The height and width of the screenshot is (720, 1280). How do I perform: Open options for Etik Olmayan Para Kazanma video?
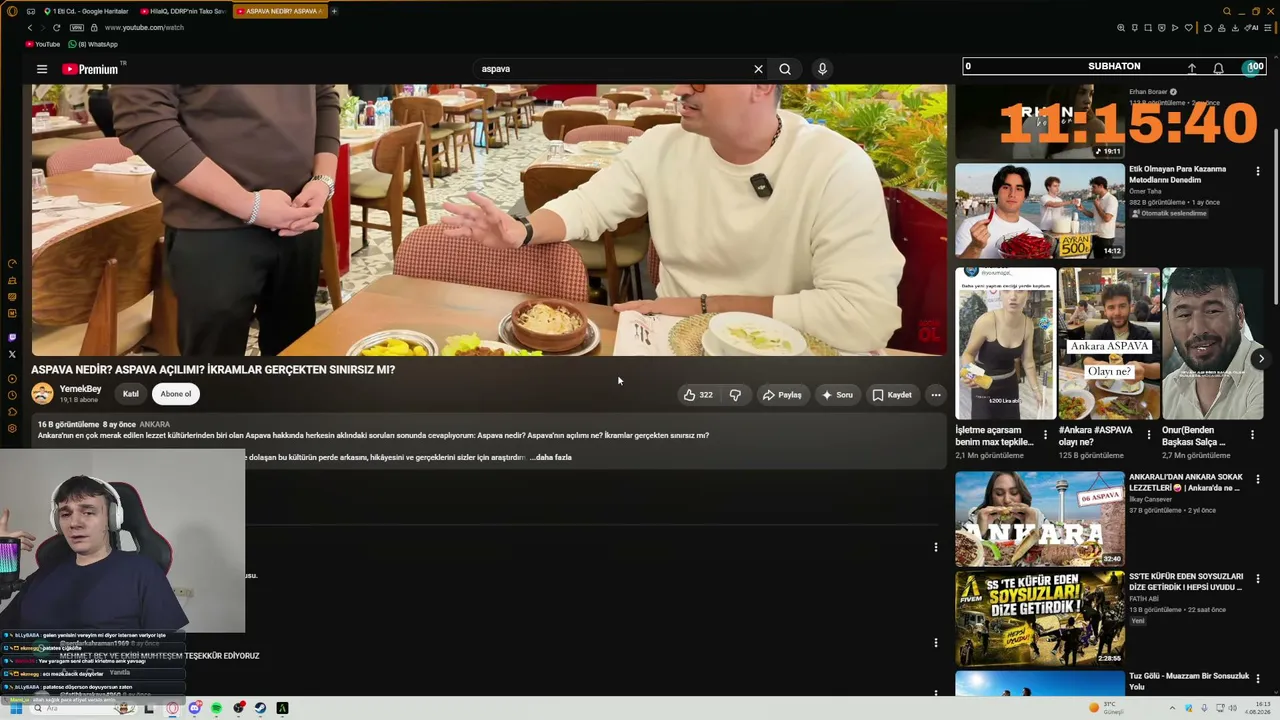1258,171
